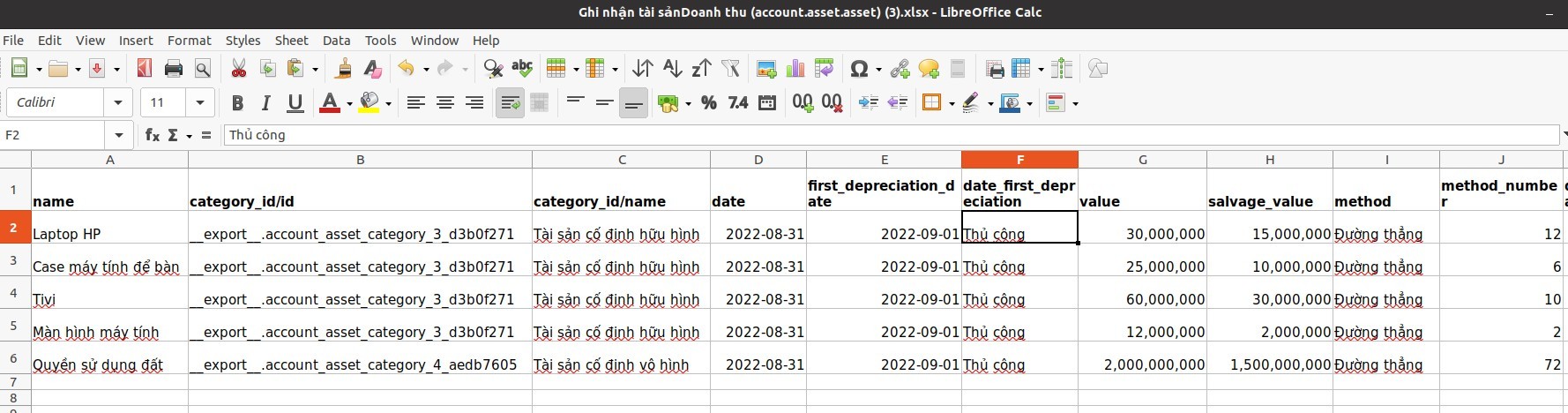This screenshot has height=413, width=1568.
Task: Click the New spreadsheet icon
Action: 19,69
